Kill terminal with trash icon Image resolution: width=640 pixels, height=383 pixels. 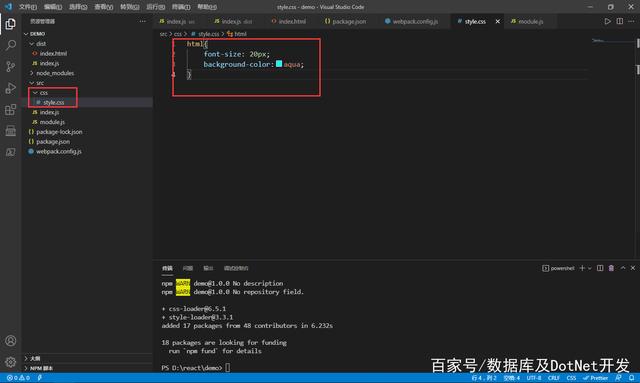[611, 268]
